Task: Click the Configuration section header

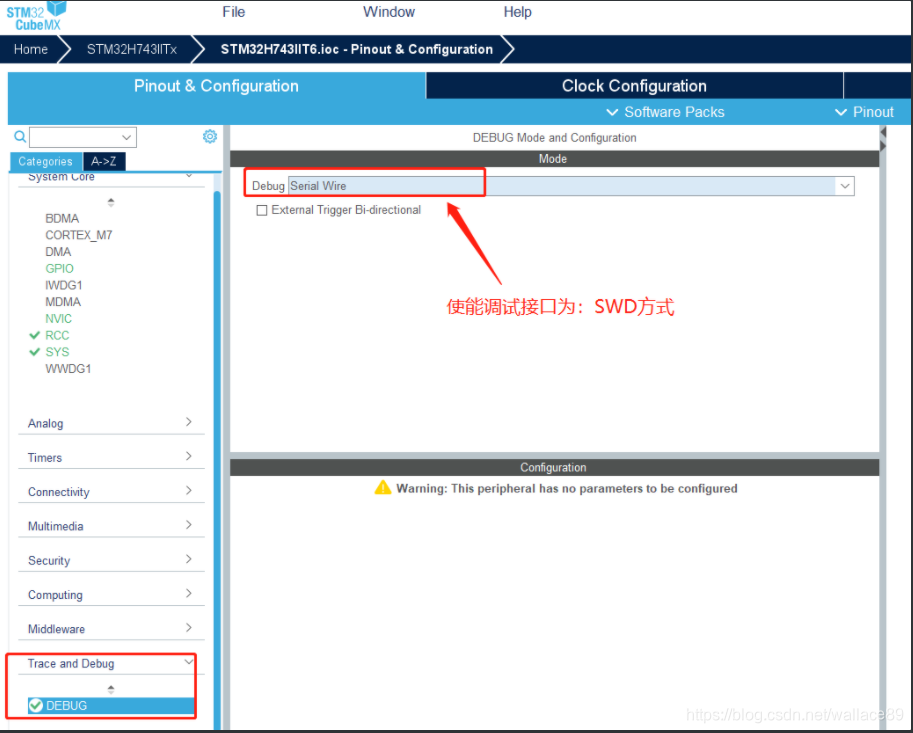Action: coord(554,468)
